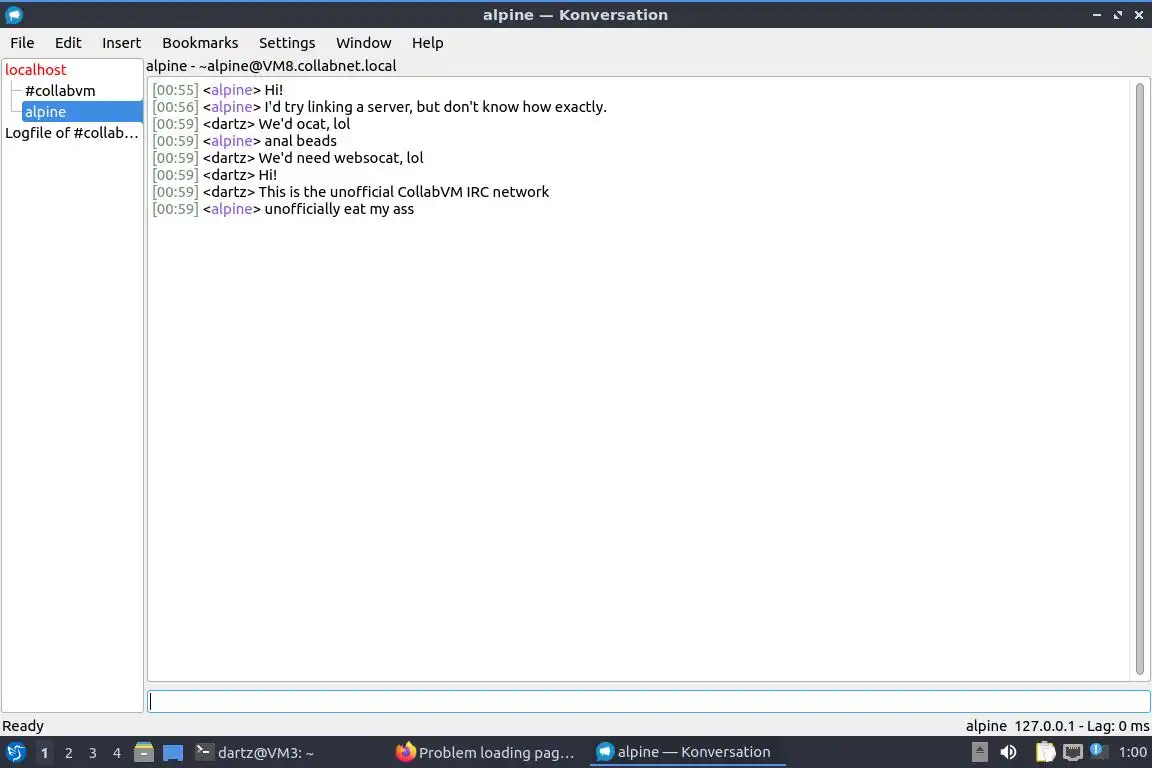Click the notification tray icon with badge
The image size is (1152, 768).
click(1098, 750)
